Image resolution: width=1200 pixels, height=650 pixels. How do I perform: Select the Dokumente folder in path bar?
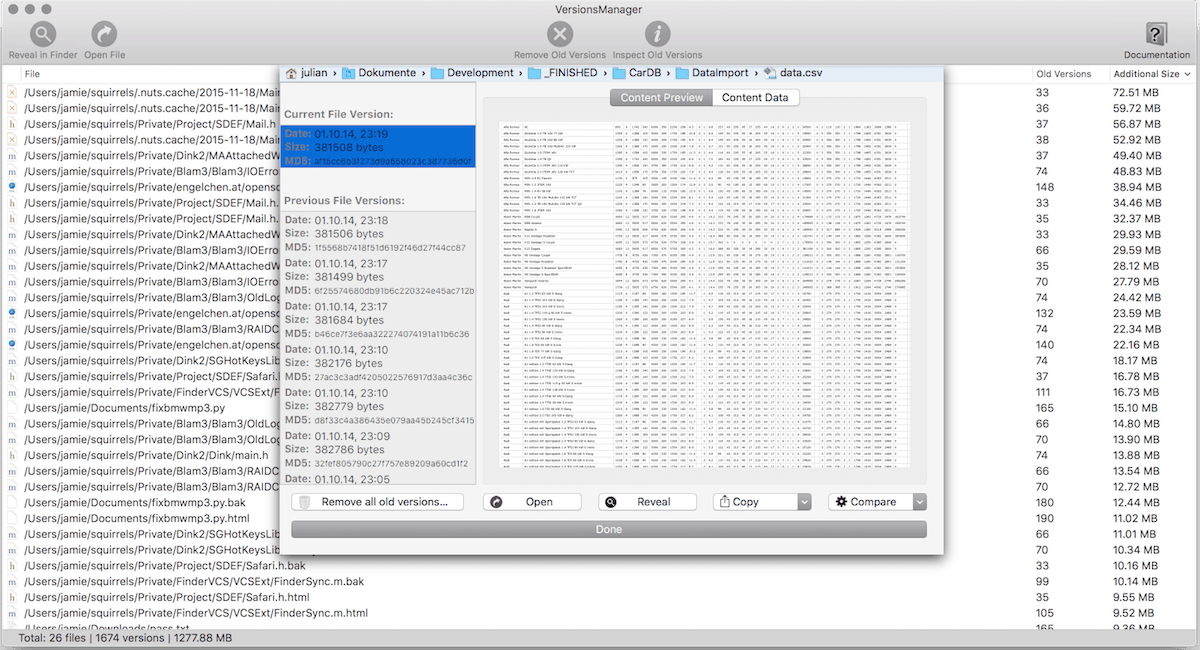point(379,73)
